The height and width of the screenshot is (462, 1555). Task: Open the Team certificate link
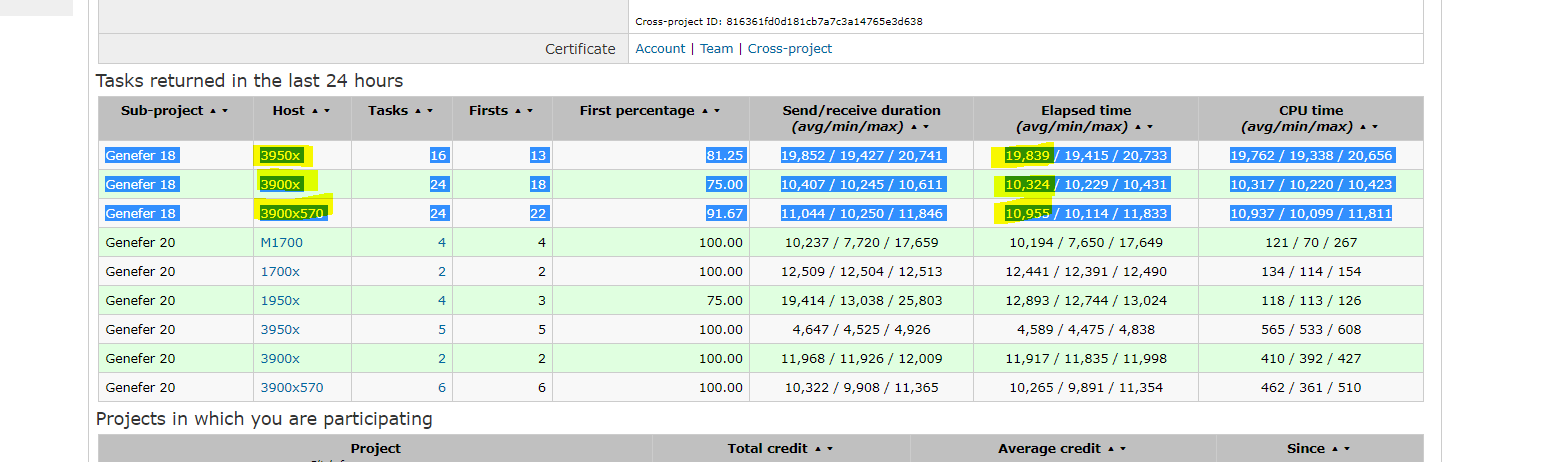coord(716,48)
